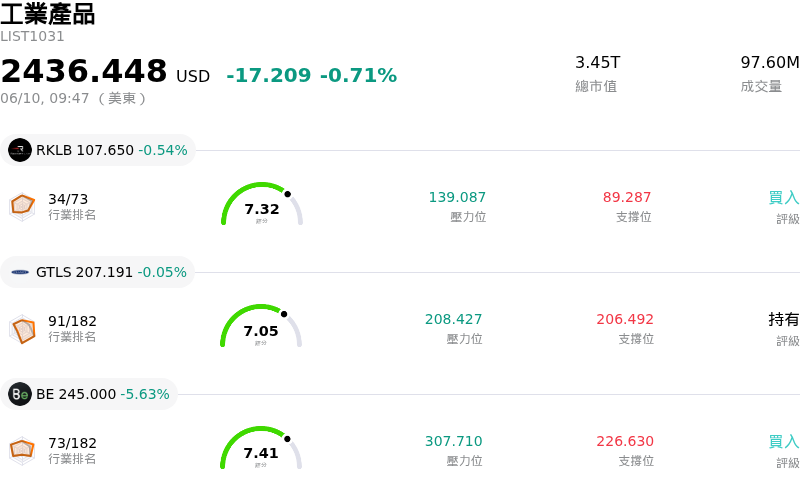Click the BE 7.41 score gauge

coord(261,448)
